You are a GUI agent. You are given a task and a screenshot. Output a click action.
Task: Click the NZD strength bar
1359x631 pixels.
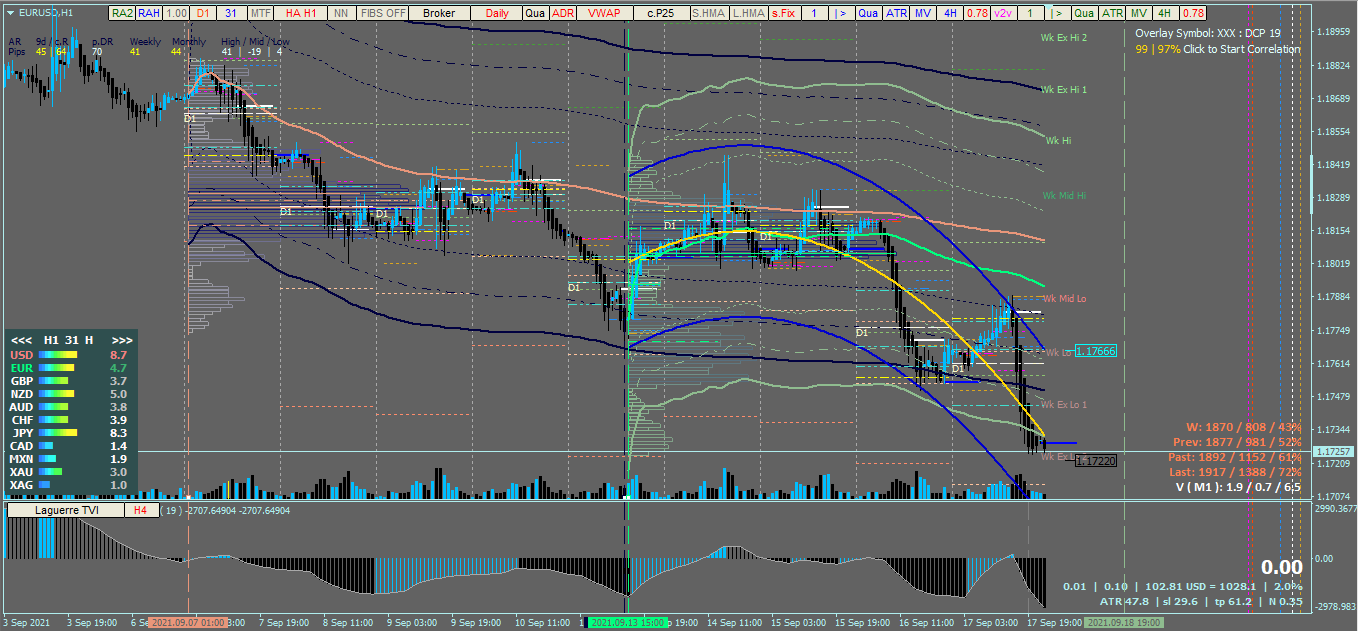tap(54, 394)
